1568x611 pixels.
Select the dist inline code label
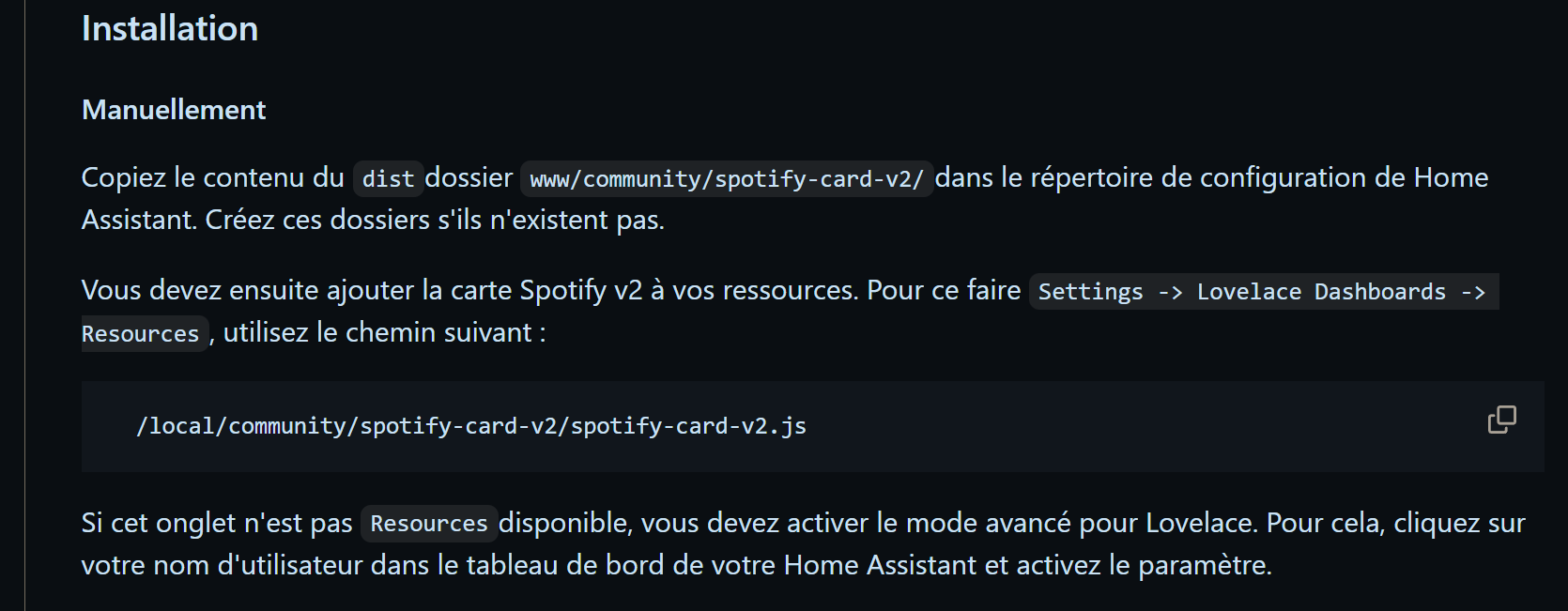point(388,178)
